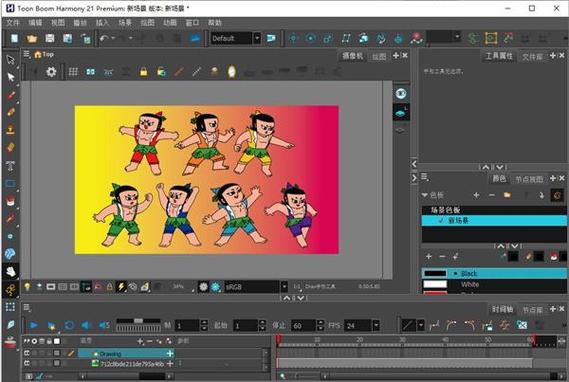Collapse the palette list expander triangle
Image resolution: width=569 pixels, height=382 pixels.
coord(424,195)
